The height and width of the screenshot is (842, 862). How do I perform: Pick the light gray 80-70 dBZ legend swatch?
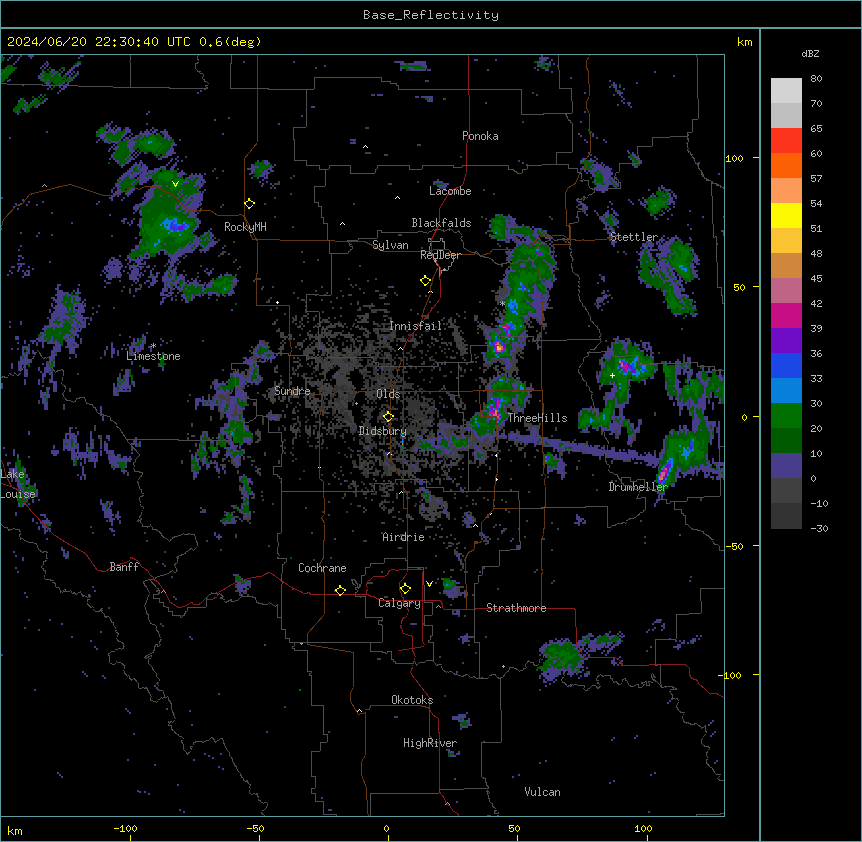tap(786, 91)
